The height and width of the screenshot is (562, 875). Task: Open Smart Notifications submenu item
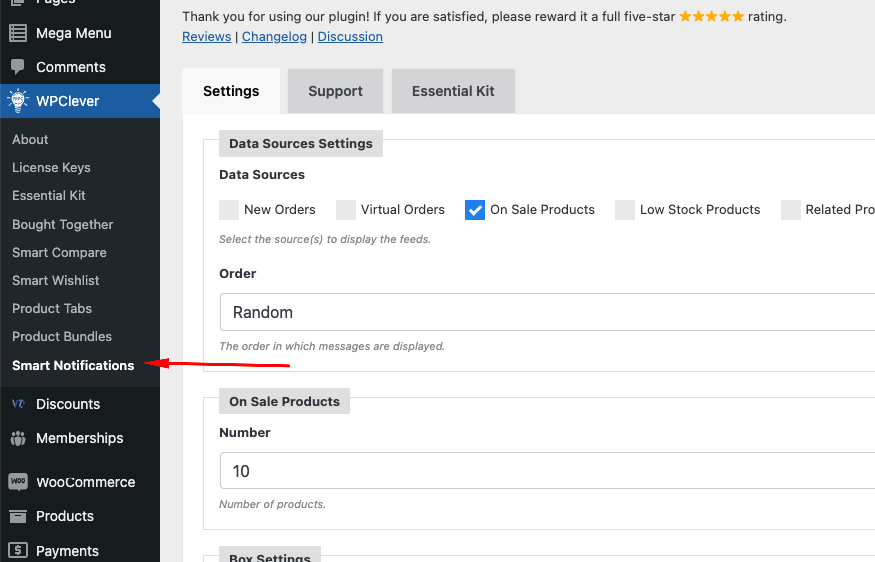click(73, 366)
